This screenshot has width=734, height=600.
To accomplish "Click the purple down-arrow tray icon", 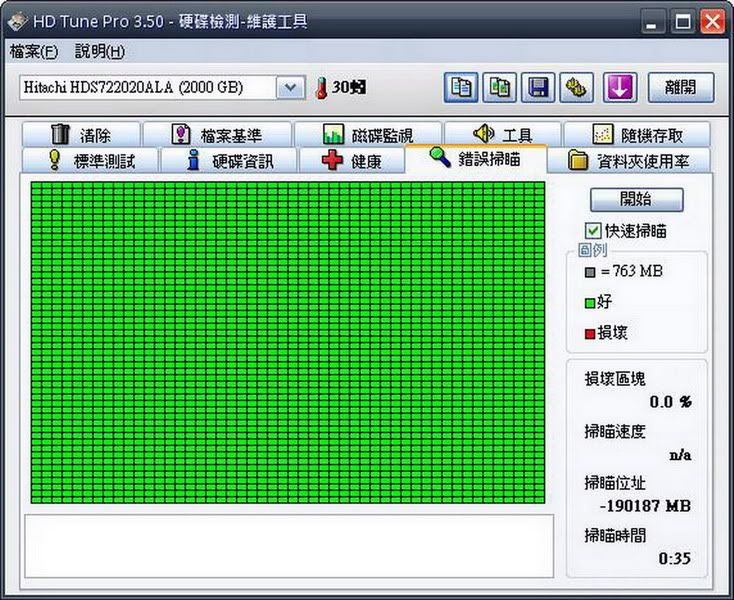I will click(619, 87).
